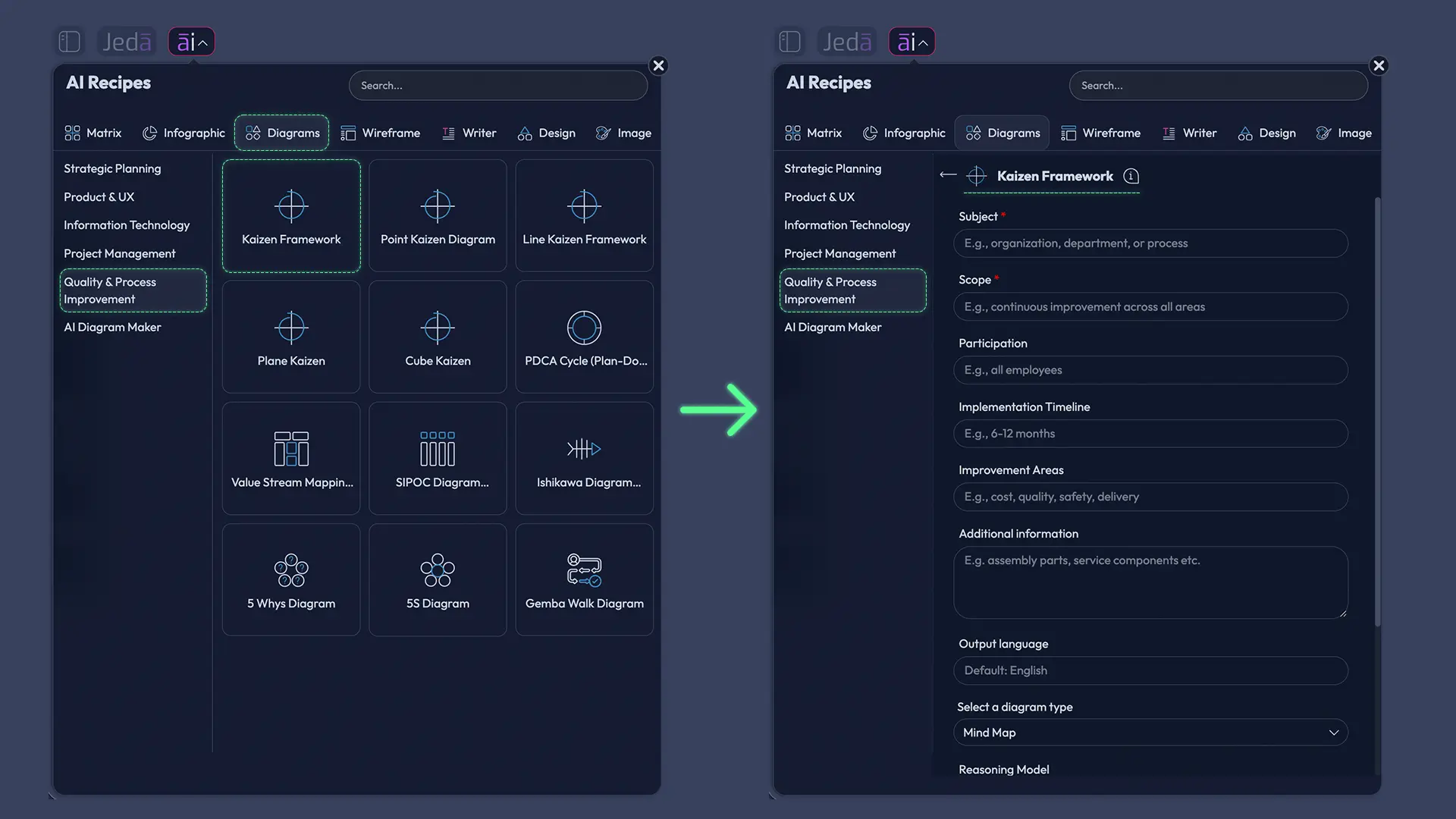Click the Additional information text area

[x=1150, y=582]
